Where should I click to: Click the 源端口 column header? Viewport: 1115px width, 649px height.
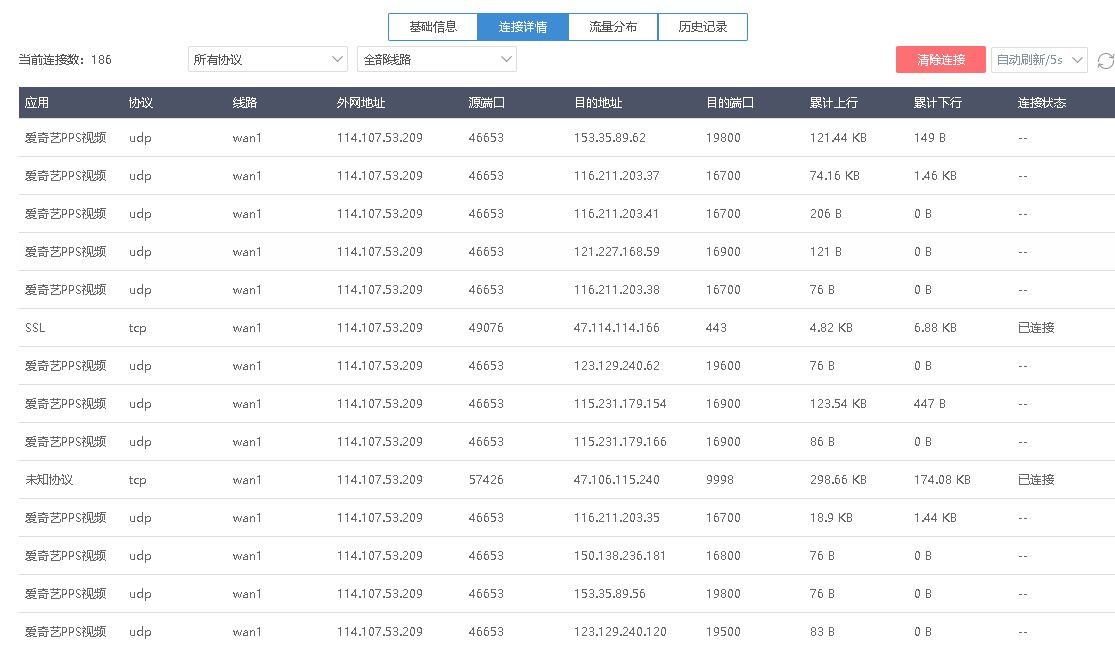pos(486,102)
